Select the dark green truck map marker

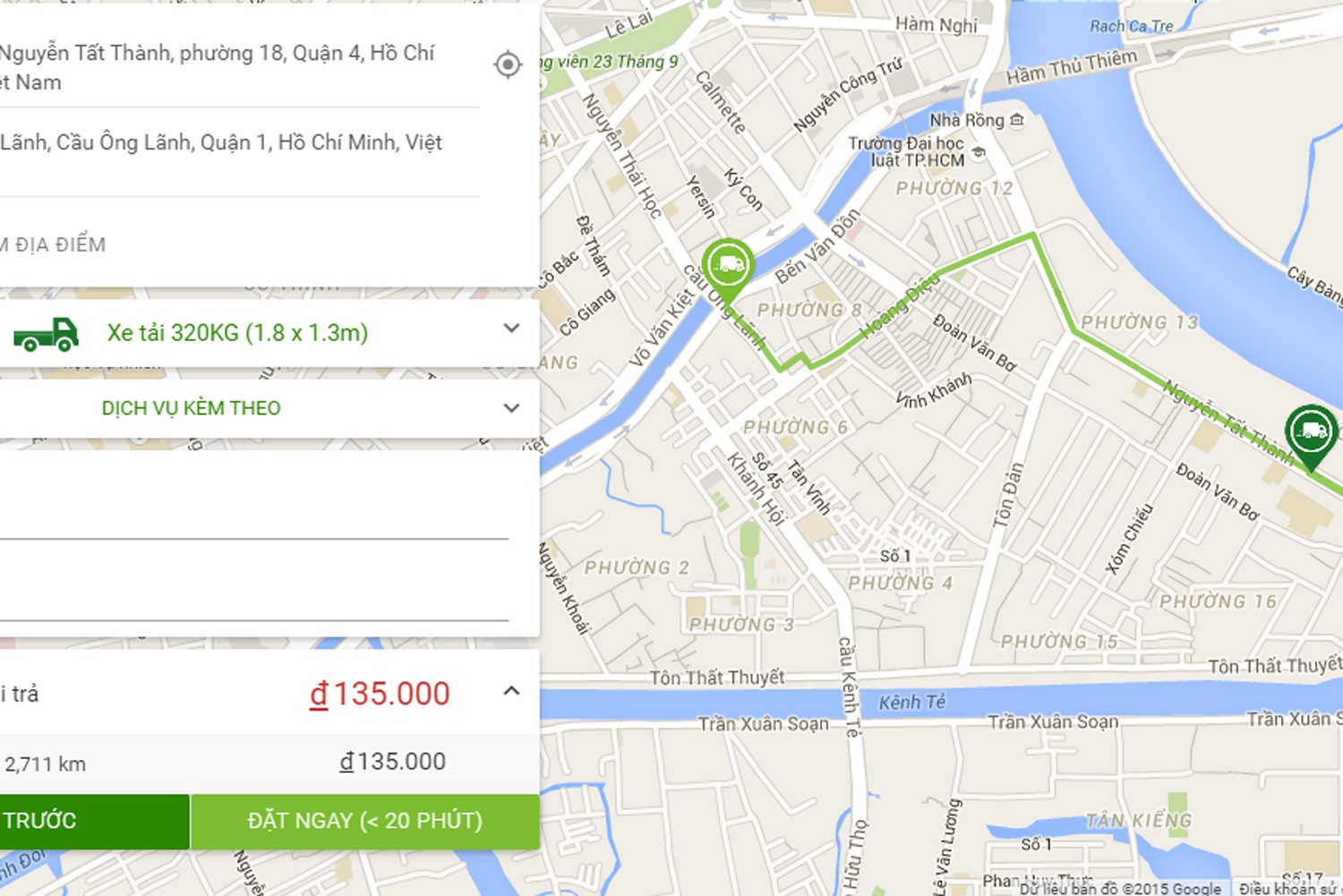1311,431
